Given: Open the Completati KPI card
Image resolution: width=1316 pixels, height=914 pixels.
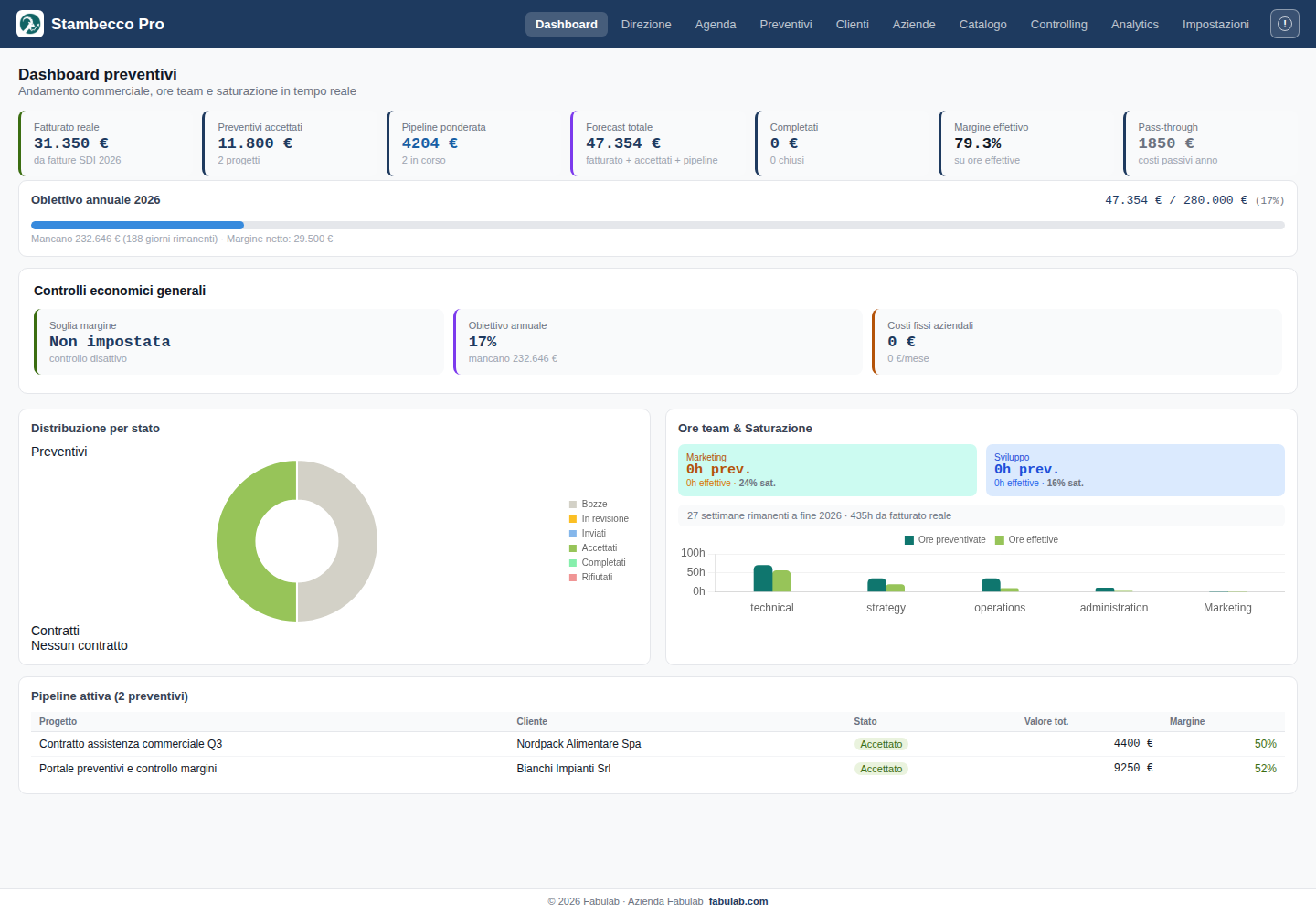Looking at the screenshot, I should tap(843, 143).
